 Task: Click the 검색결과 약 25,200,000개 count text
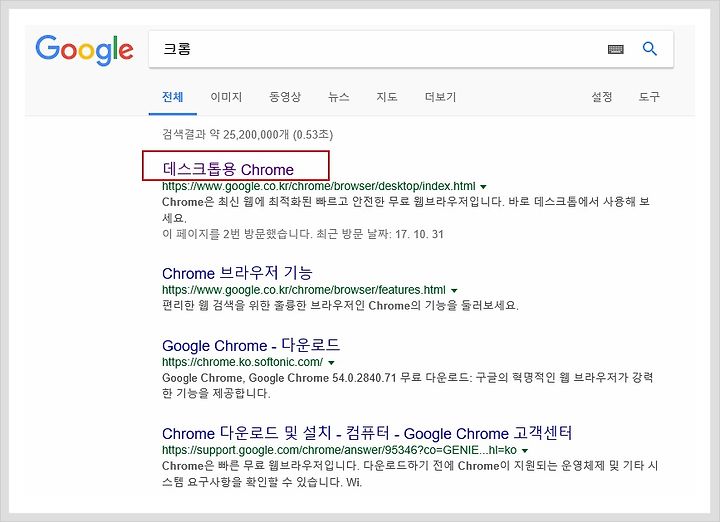tap(248, 135)
